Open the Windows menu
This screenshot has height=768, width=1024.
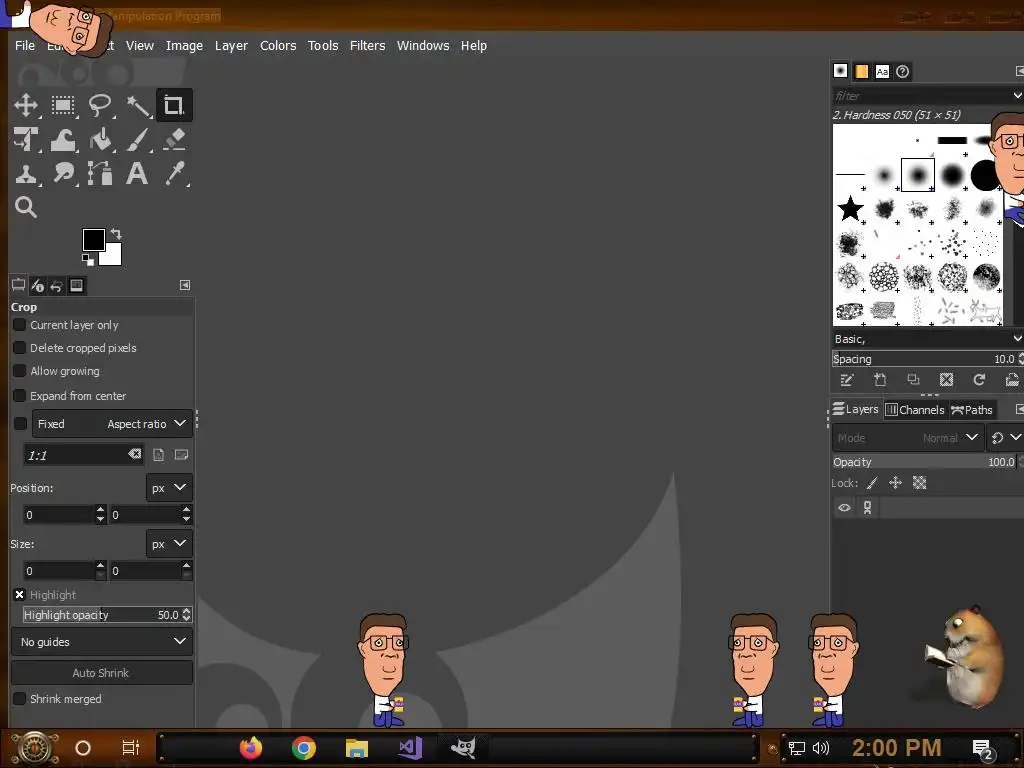point(423,45)
